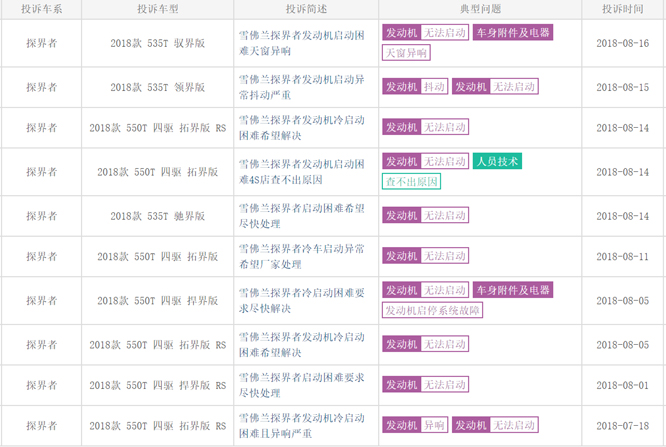This screenshot has width=666, height=447.
Task: Select the green 人员技术 tag
Action: point(497,161)
